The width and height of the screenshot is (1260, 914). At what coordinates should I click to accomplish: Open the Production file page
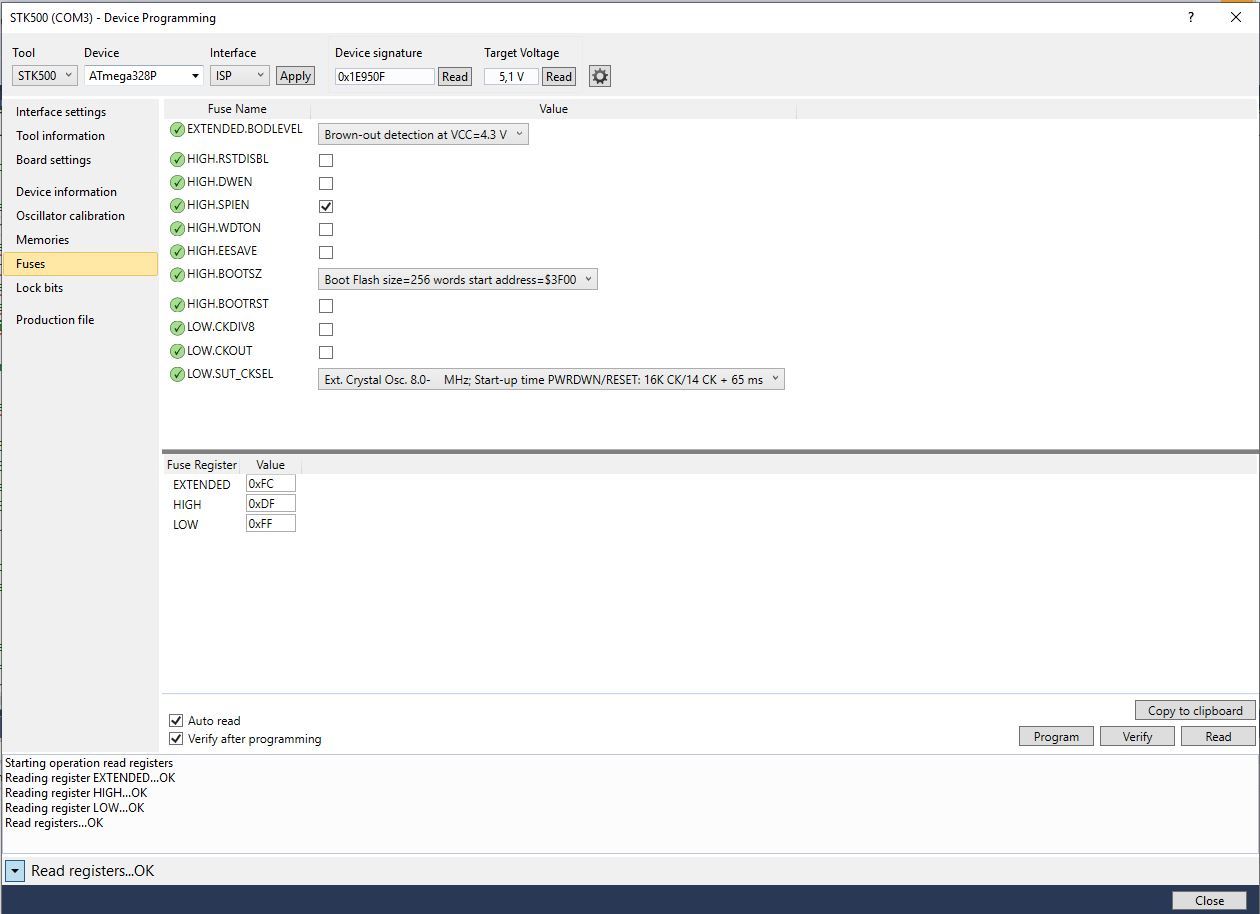click(55, 320)
